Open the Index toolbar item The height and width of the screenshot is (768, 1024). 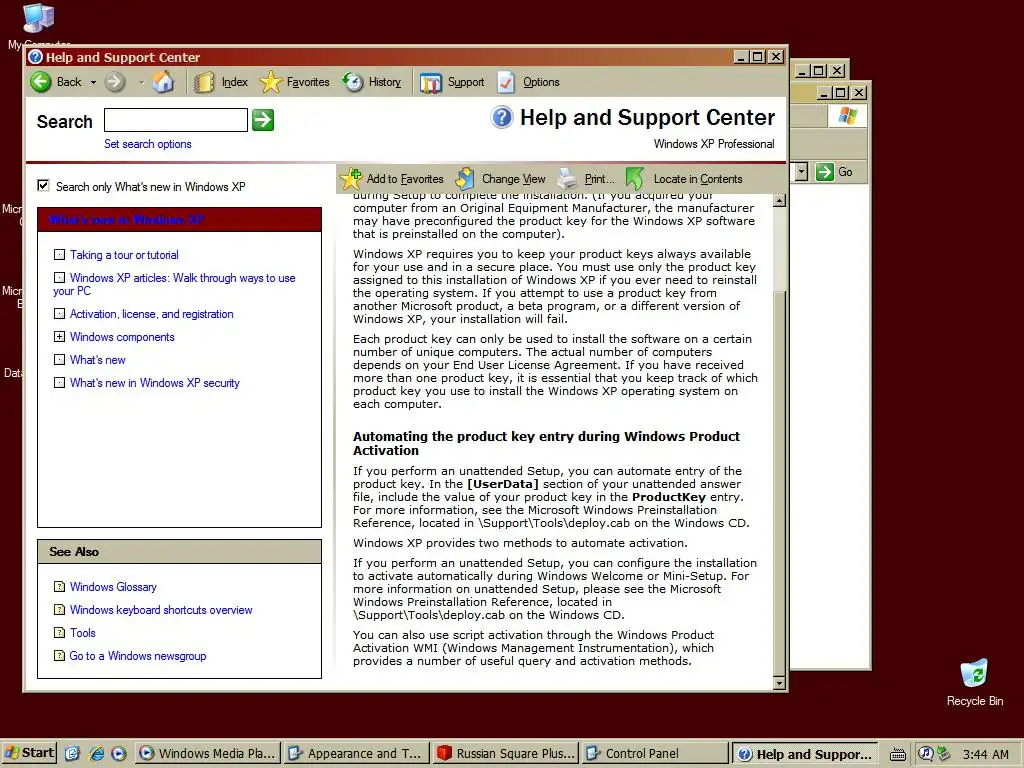221,82
